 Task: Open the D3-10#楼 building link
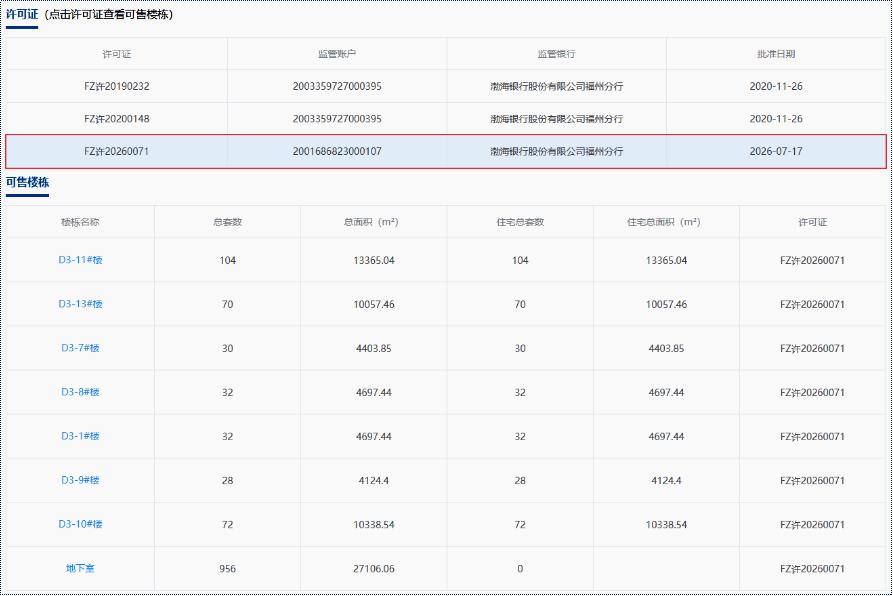point(80,524)
